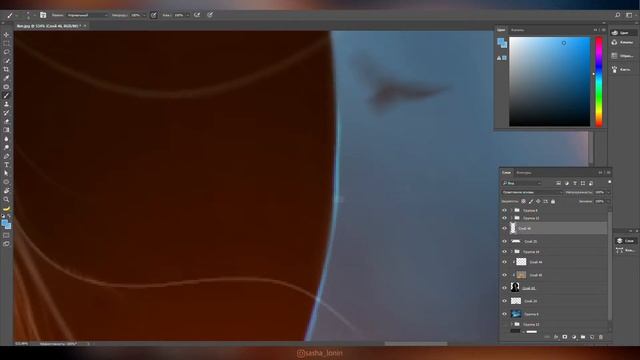Click the canvas horizontal scrollbar
The height and width of the screenshot is (360, 640).
point(416,344)
